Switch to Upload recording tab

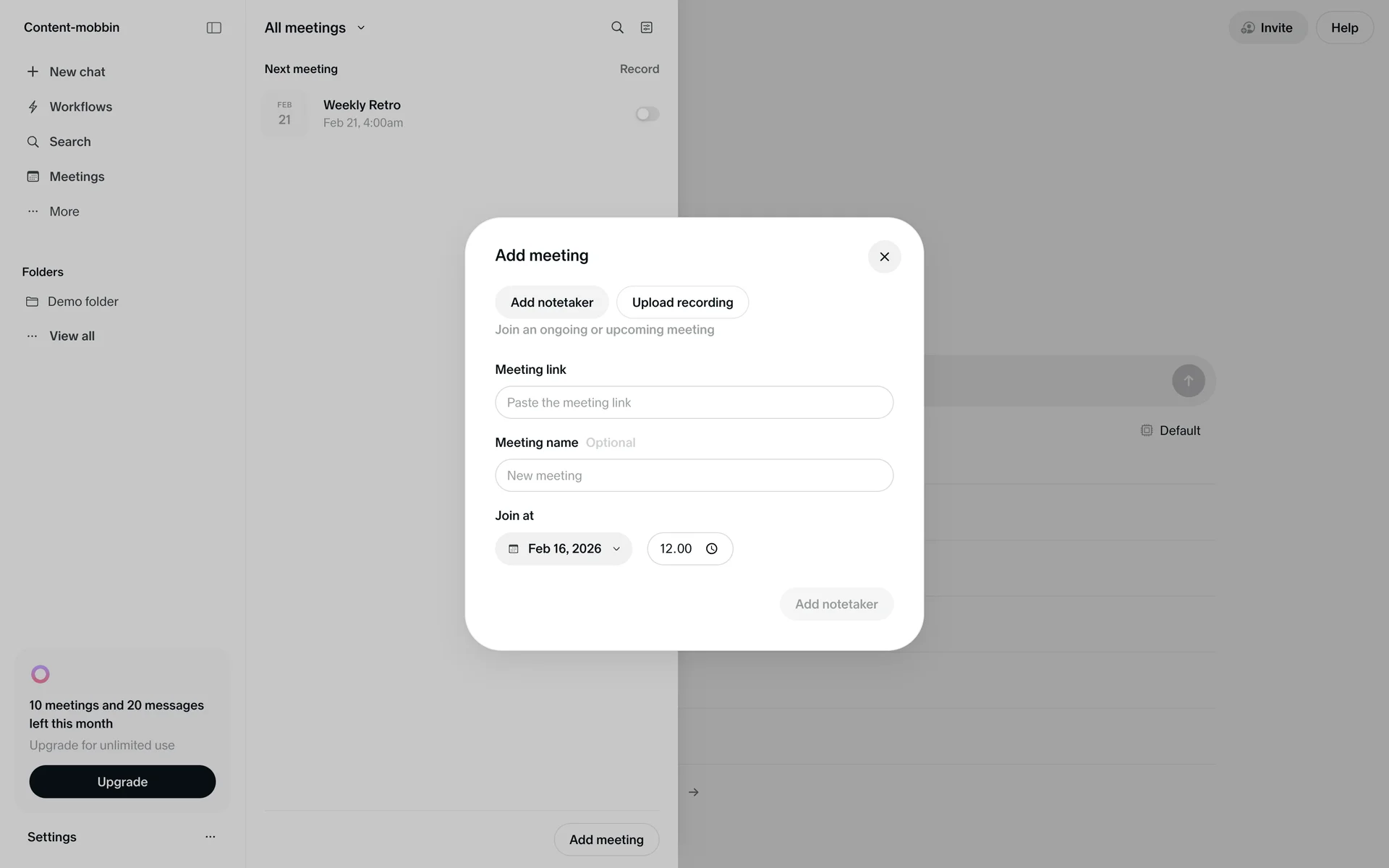682,302
